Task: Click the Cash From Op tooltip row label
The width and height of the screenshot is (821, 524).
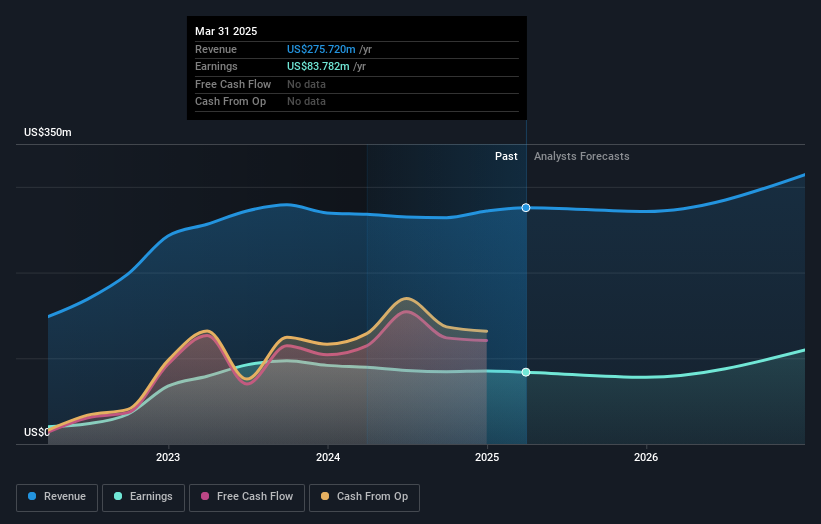Action: click(230, 102)
